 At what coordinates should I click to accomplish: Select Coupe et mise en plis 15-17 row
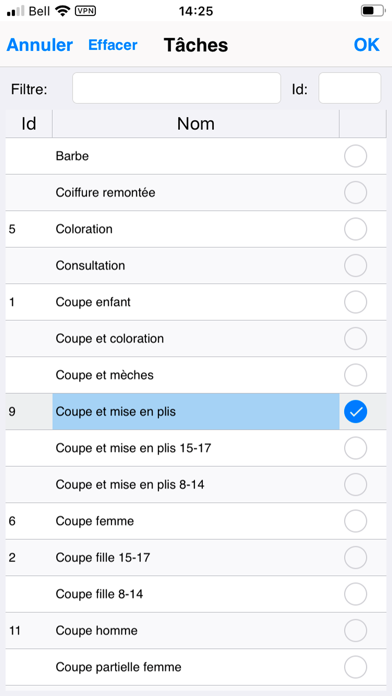click(196, 448)
